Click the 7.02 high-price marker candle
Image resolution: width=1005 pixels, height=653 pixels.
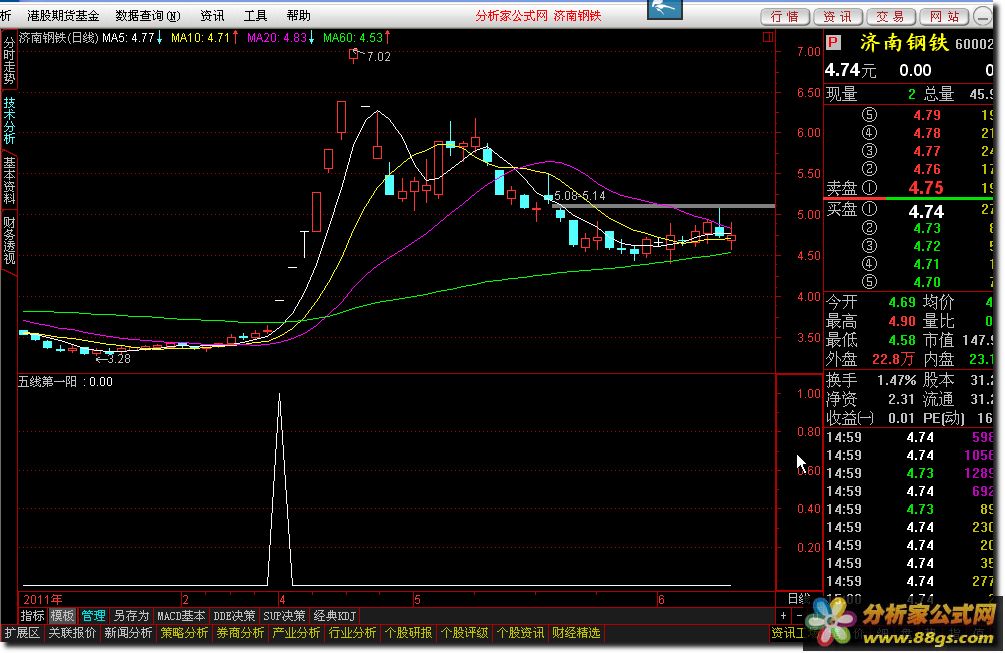(353, 56)
